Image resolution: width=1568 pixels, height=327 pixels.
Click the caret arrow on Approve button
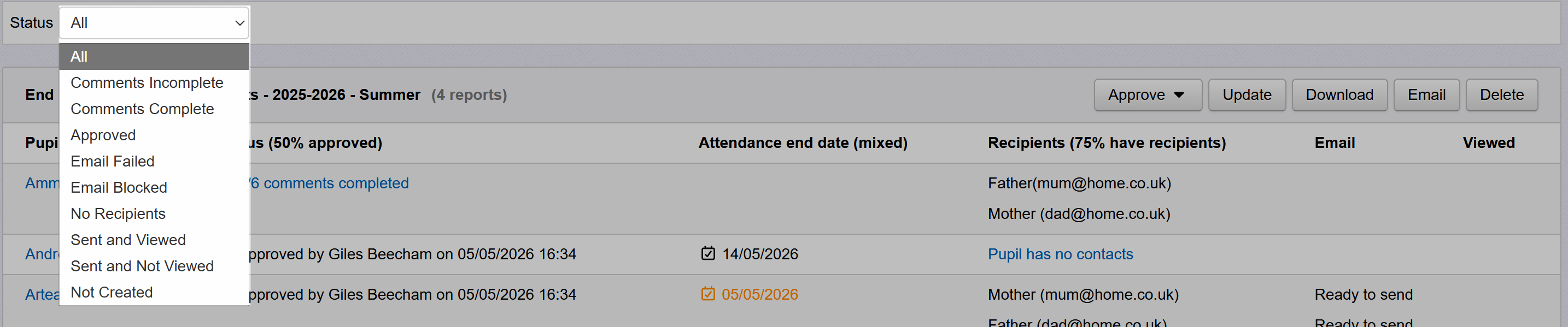pyautogui.click(x=1178, y=95)
